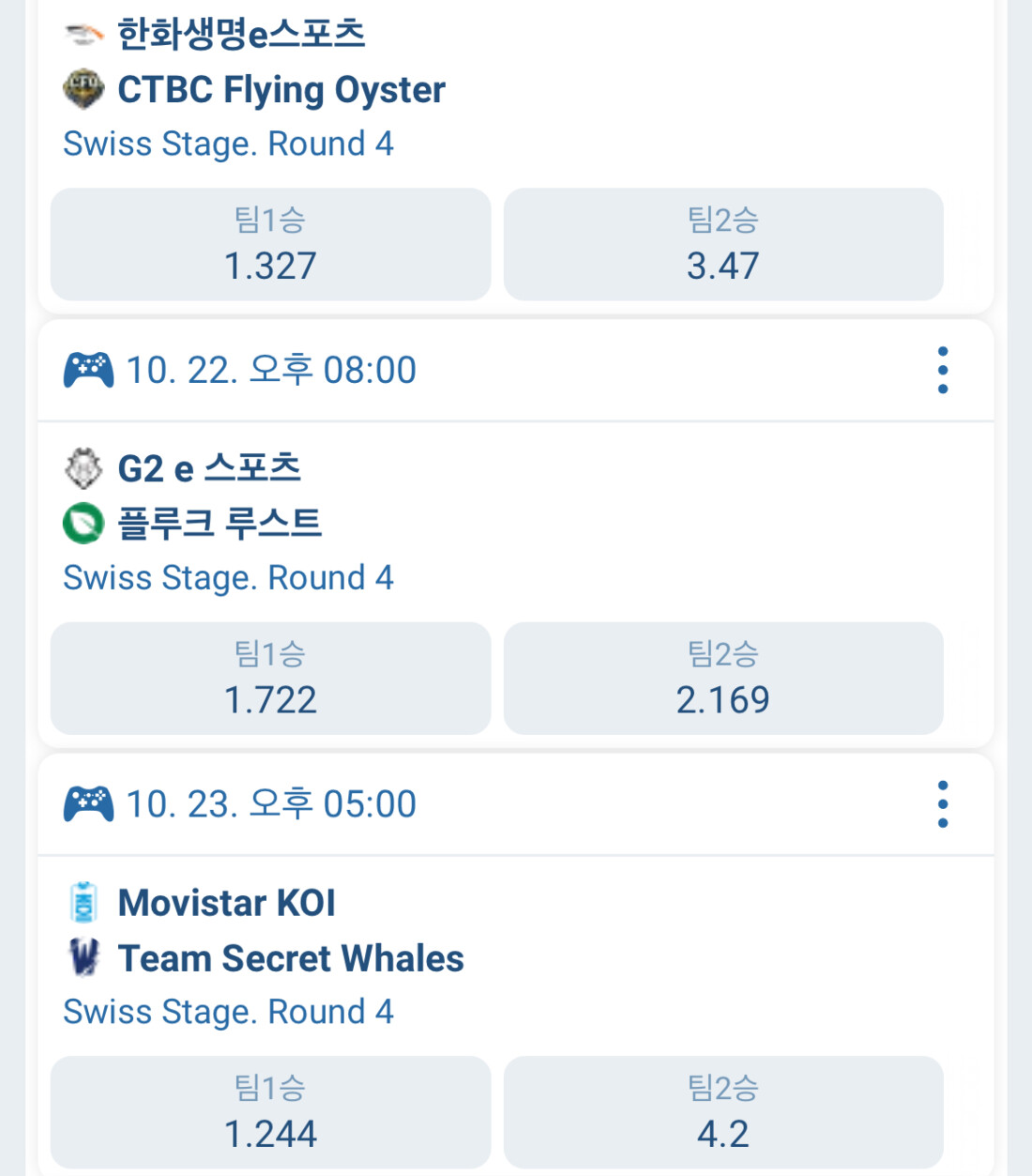The width and height of the screenshot is (1032, 1176).
Task: Click Swiss Stage. Round 4 under Movistar KOI match
Action: coord(228,1012)
